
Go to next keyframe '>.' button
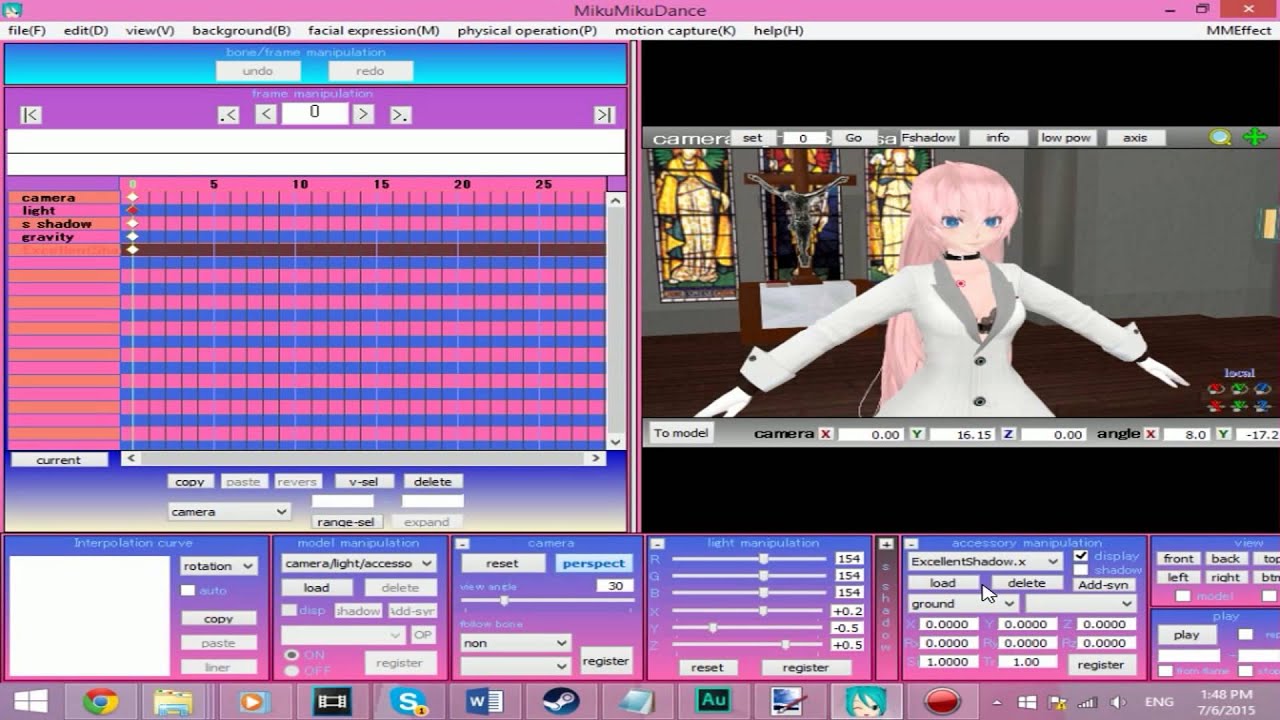pyautogui.click(x=400, y=115)
